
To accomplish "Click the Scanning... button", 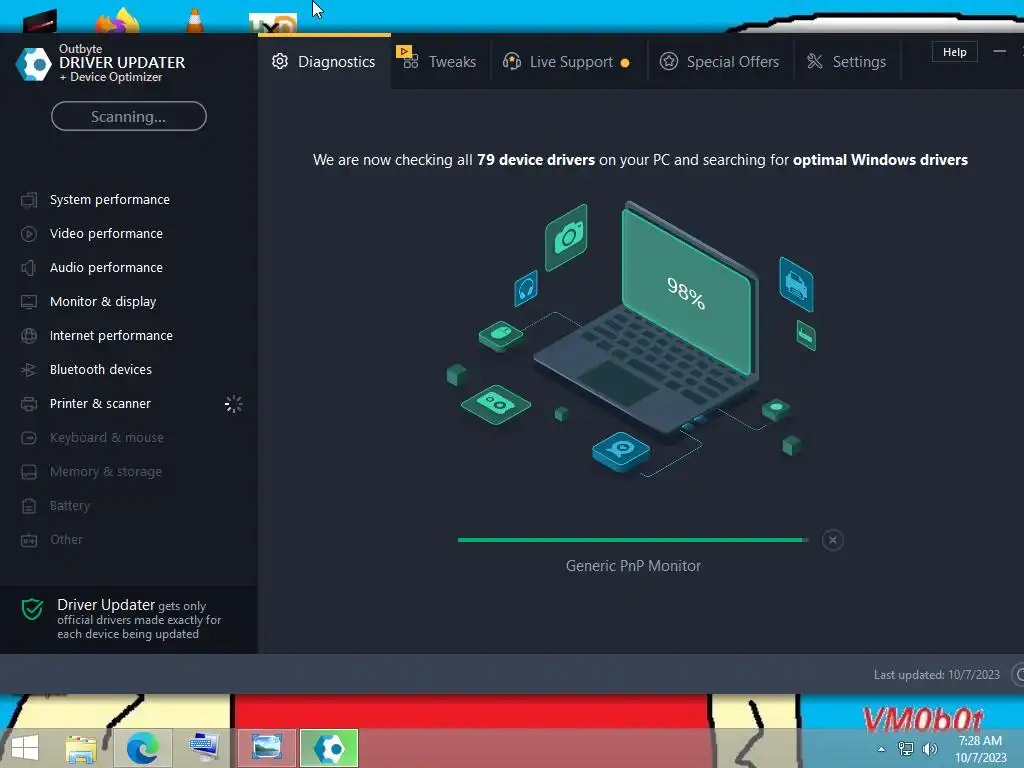I will coord(129,116).
